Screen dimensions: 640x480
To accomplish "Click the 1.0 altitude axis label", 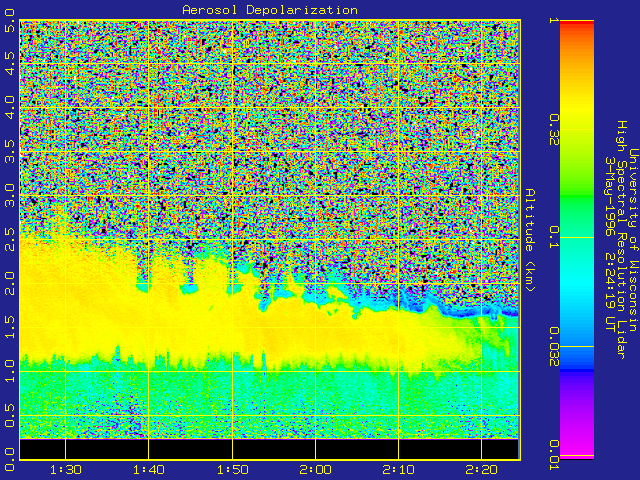I will pyautogui.click(x=9, y=371).
